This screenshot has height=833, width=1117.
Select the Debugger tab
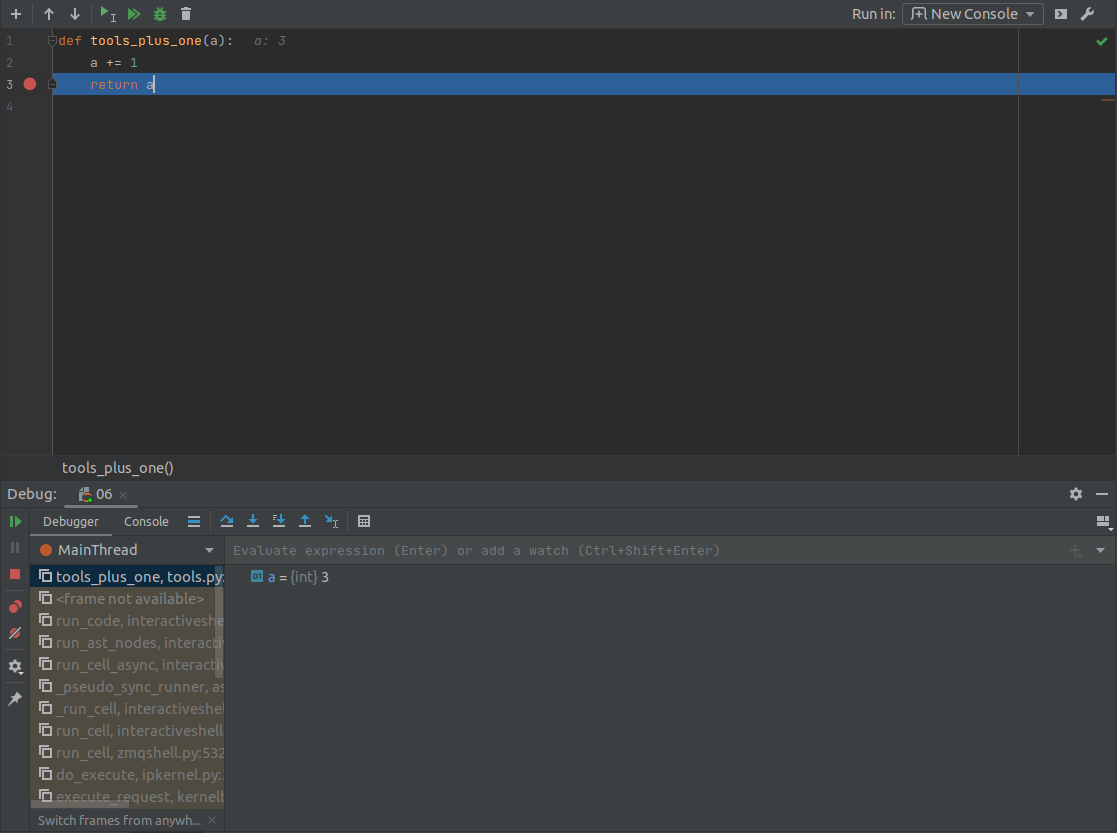click(71, 521)
